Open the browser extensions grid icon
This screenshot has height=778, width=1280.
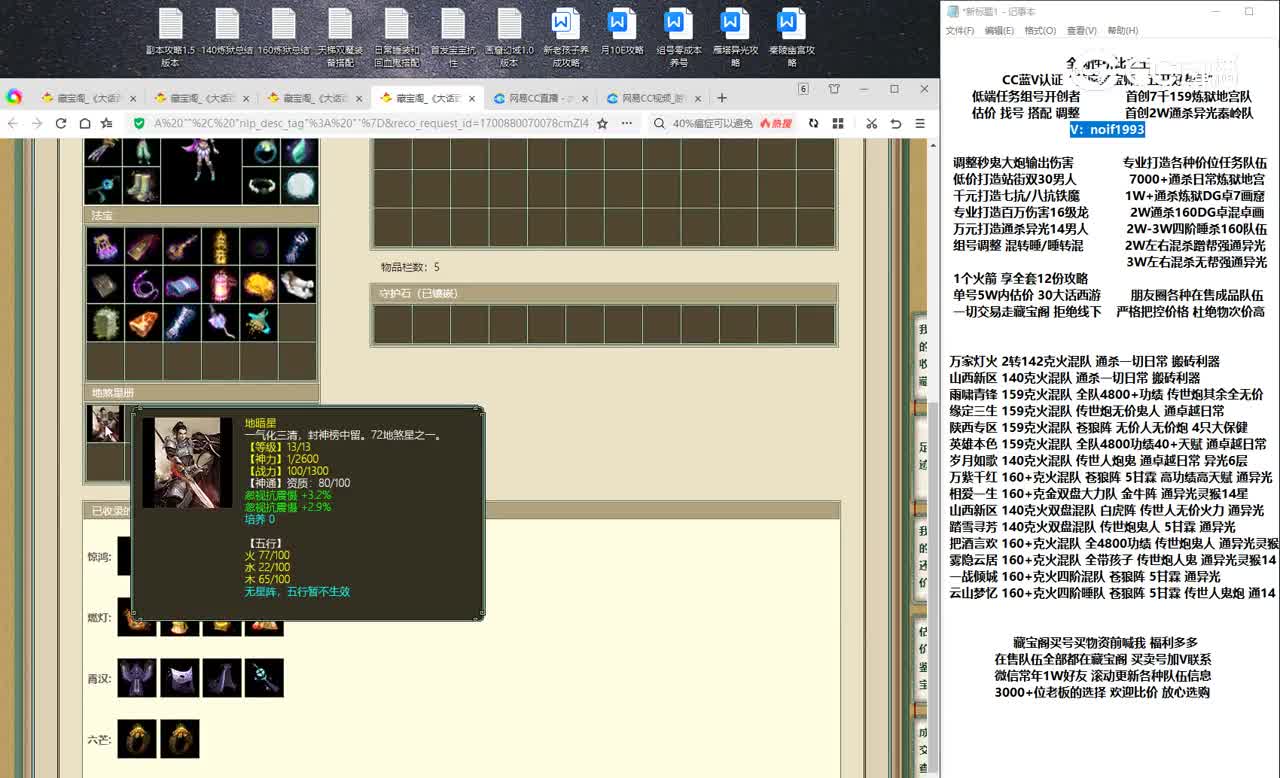(x=838, y=123)
